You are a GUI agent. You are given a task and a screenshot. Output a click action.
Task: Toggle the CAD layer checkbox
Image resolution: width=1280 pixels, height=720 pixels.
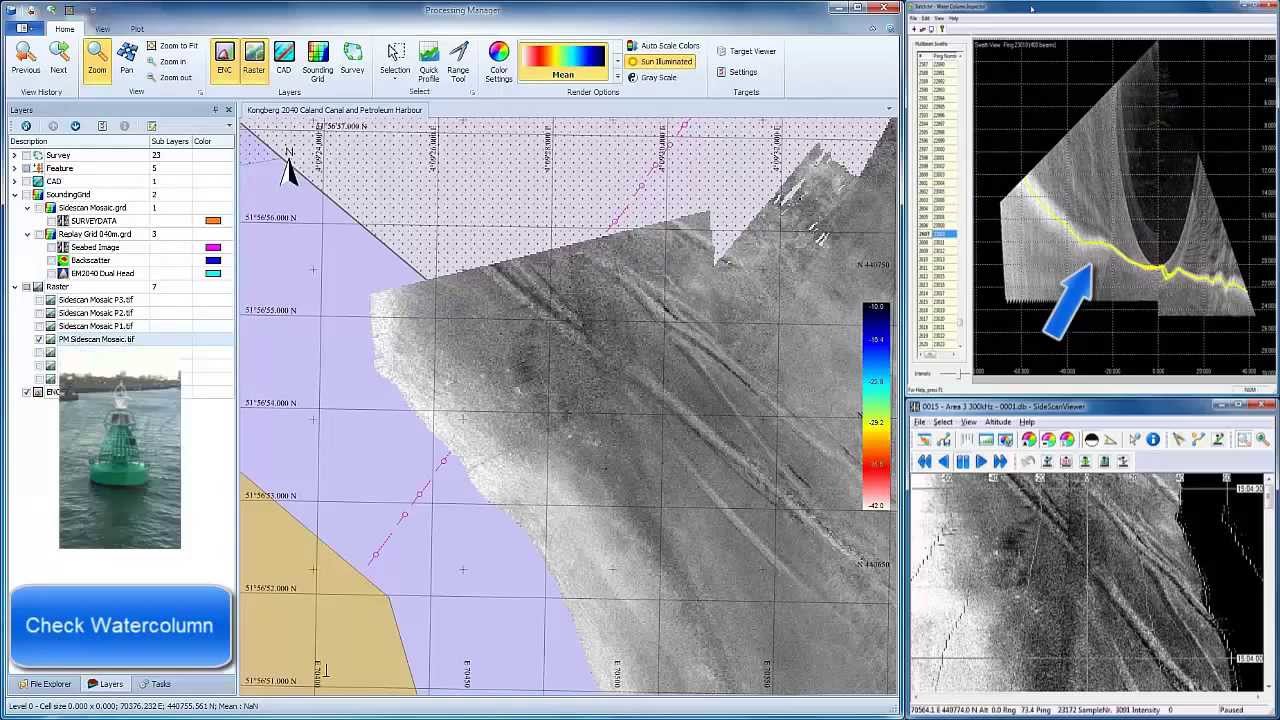(x=26, y=181)
